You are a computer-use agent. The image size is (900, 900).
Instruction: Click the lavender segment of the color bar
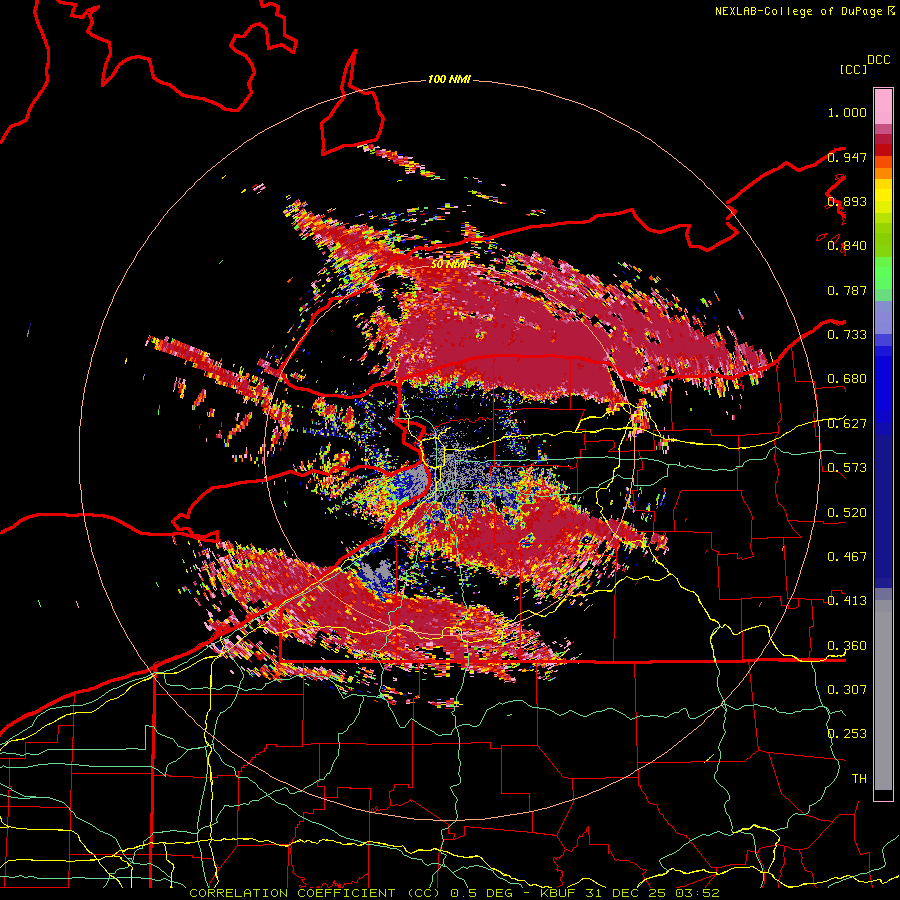coord(883,317)
